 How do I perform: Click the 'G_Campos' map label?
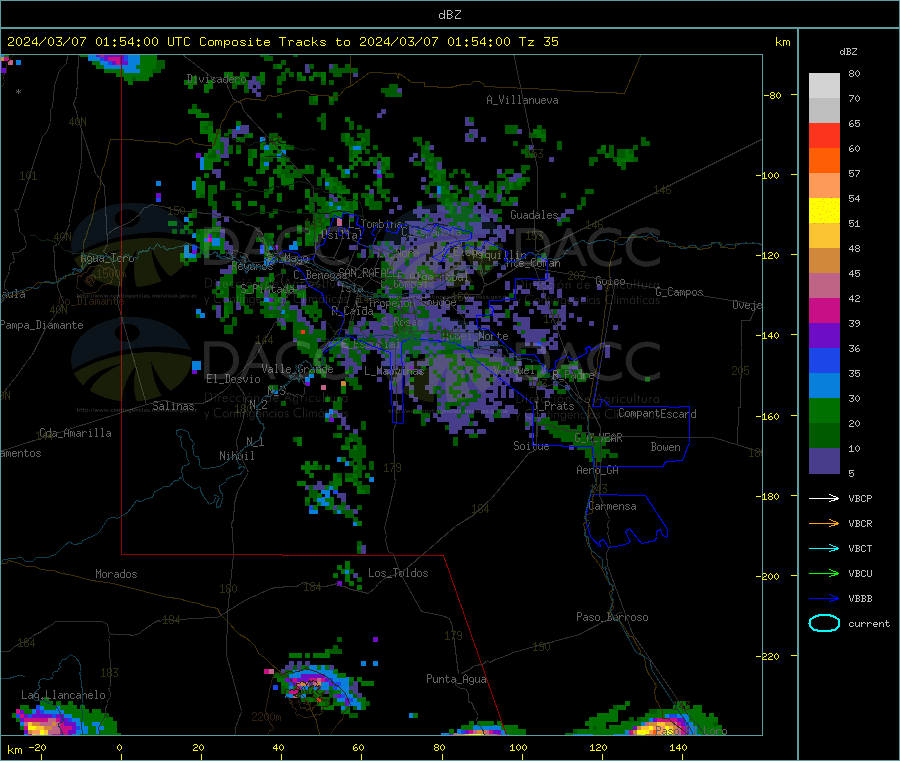[x=679, y=292]
